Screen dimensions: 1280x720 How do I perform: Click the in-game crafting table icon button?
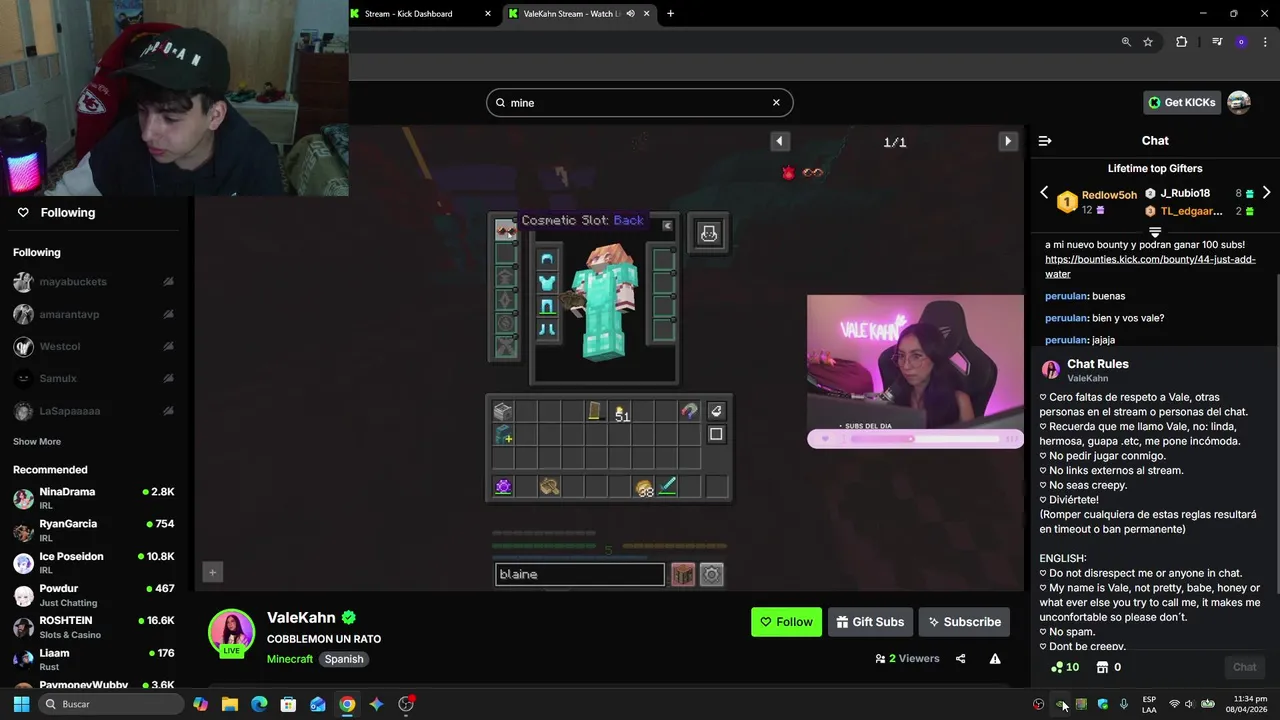pyautogui.click(x=683, y=574)
